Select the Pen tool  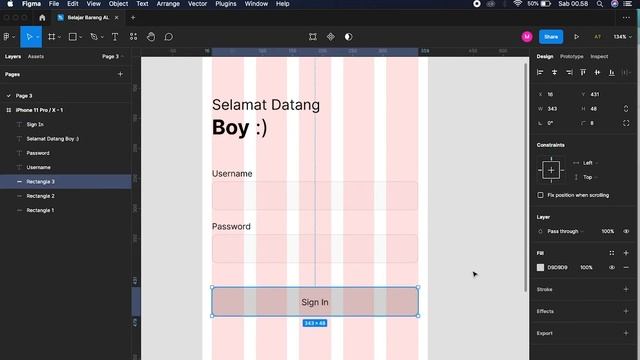tap(94, 37)
